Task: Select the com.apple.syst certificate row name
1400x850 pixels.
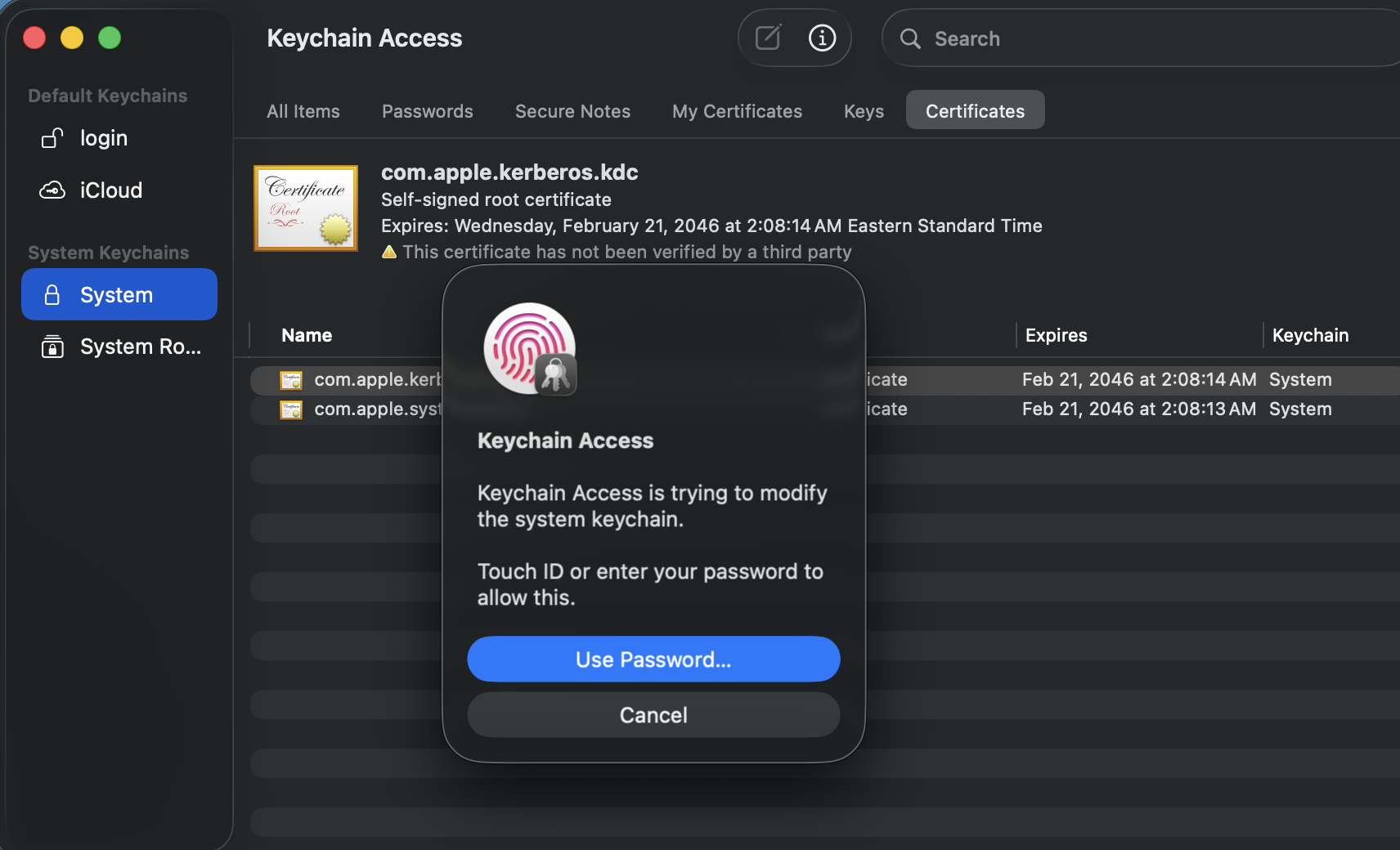Action: pyautogui.click(x=378, y=409)
